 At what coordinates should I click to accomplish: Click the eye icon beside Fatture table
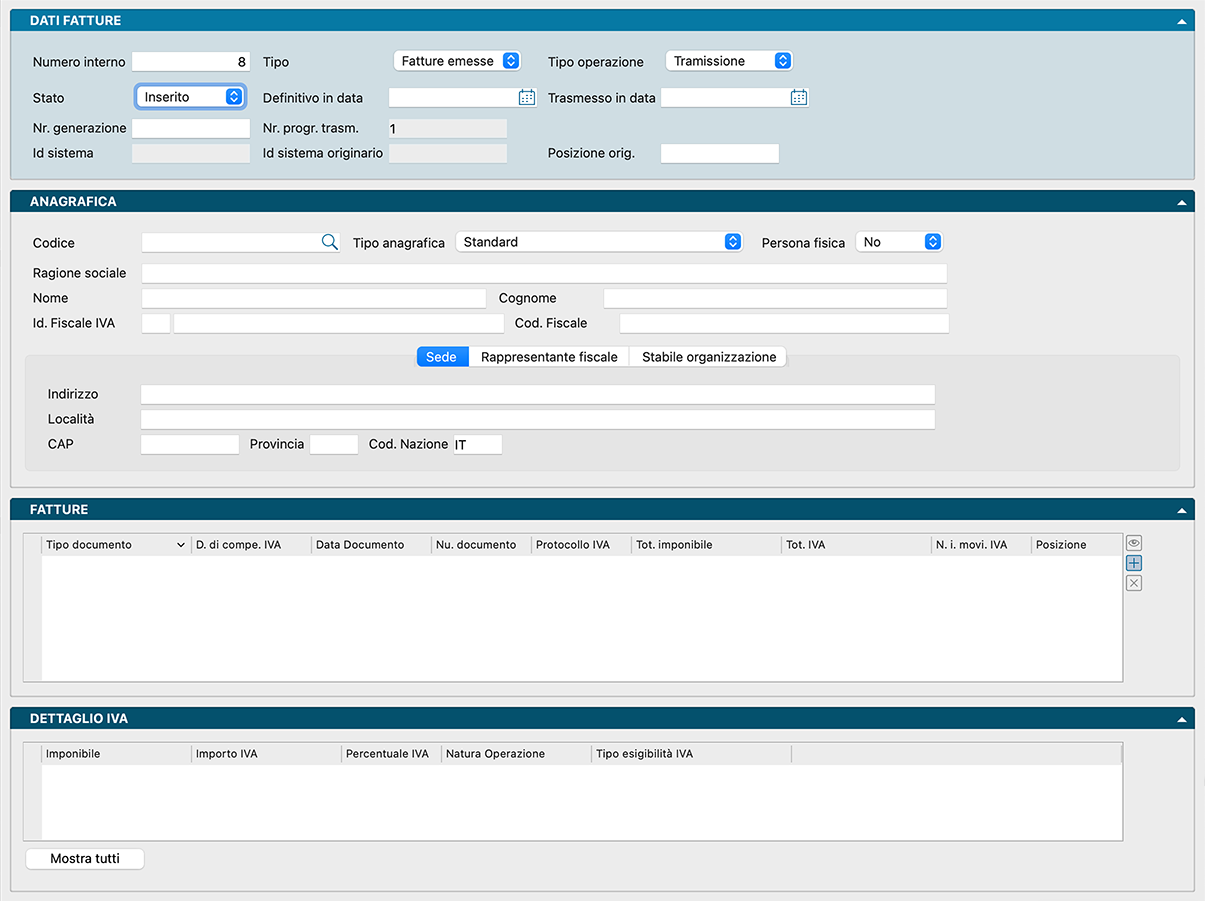point(1133,543)
